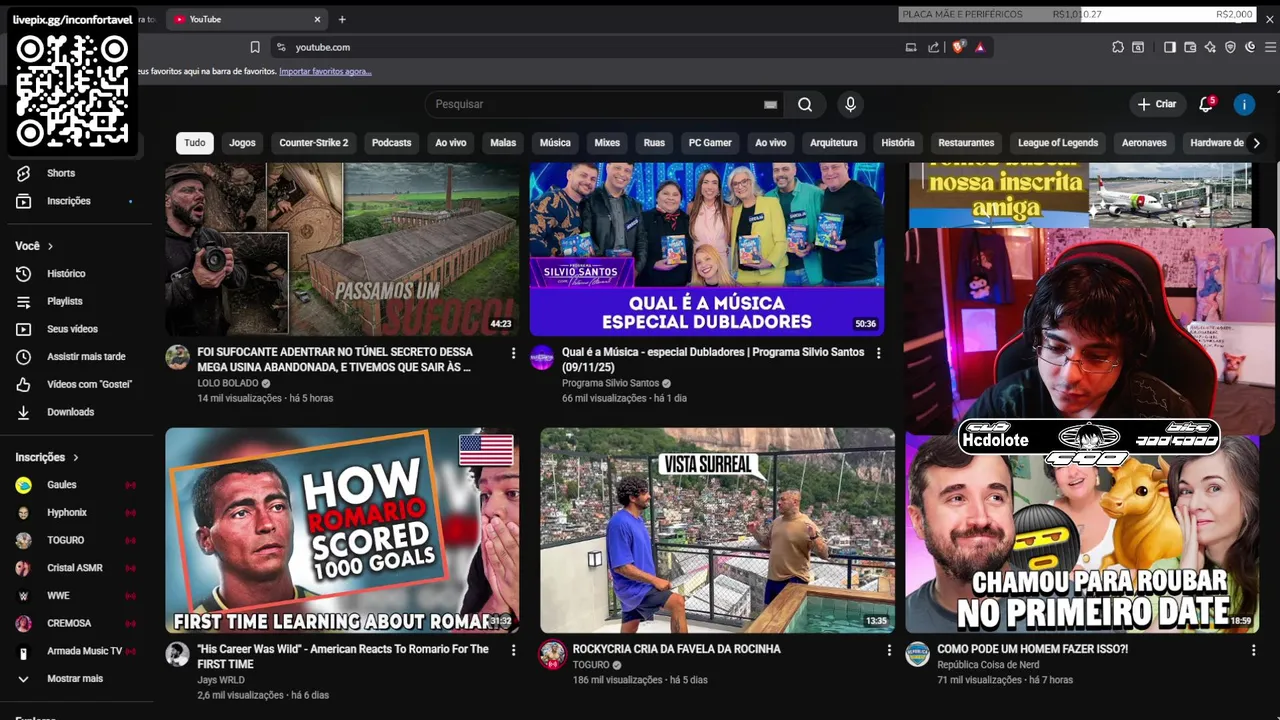The width and height of the screenshot is (1280, 720).
Task: Open the Vista Surreal Rocinha thumbnail
Action: coord(717,530)
